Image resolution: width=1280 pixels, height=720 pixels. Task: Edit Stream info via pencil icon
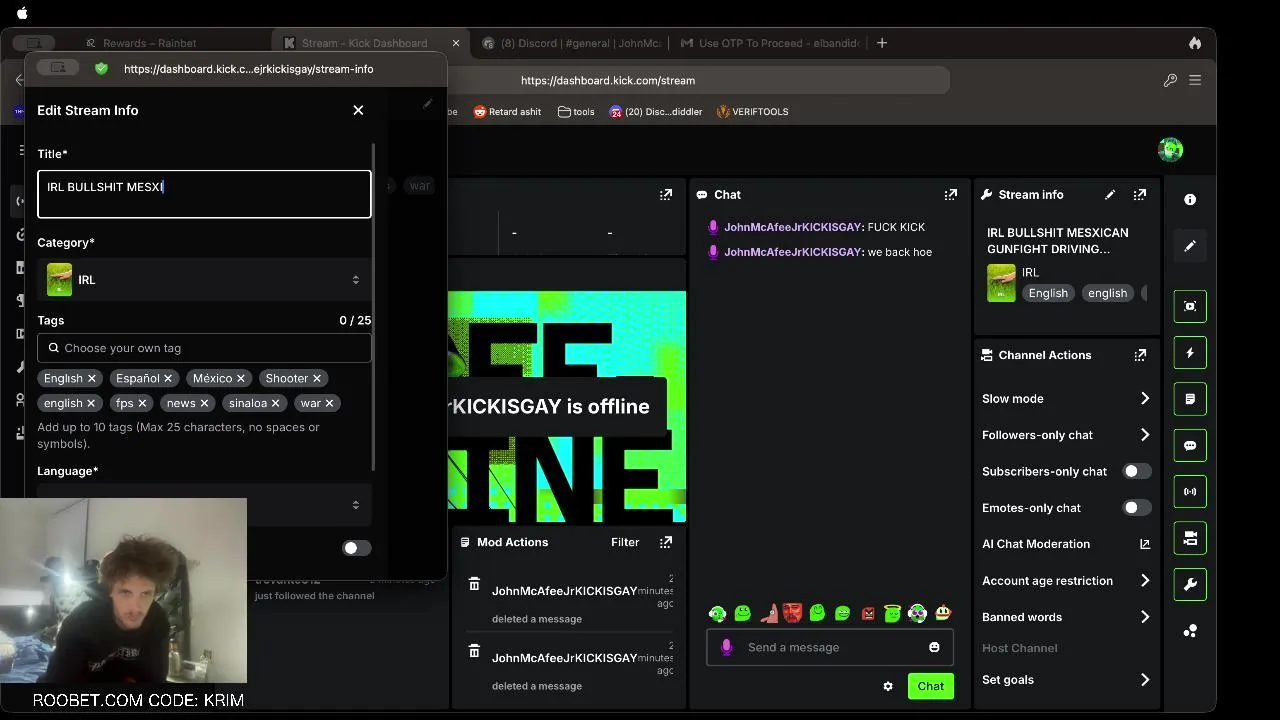click(1110, 195)
